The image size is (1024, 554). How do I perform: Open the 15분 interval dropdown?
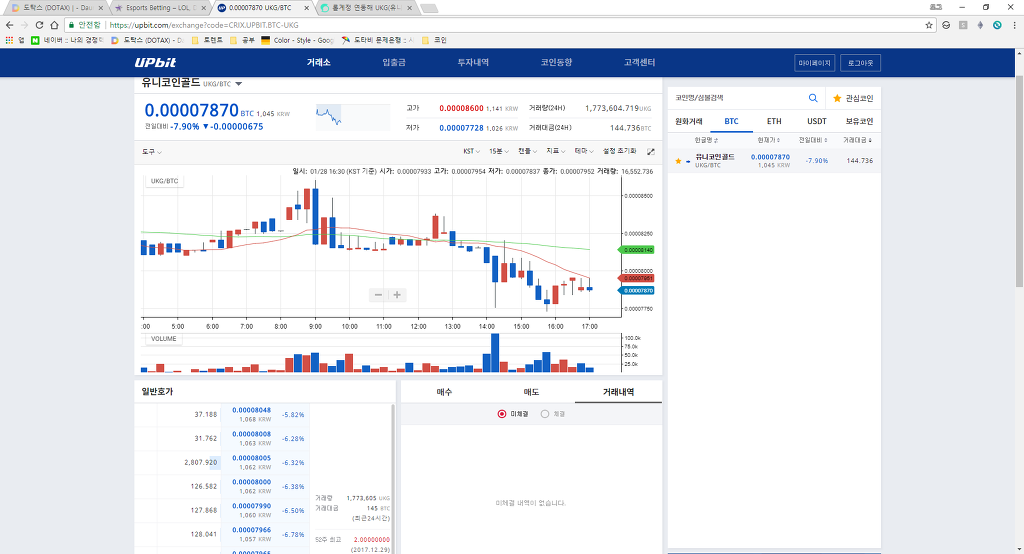(x=499, y=151)
